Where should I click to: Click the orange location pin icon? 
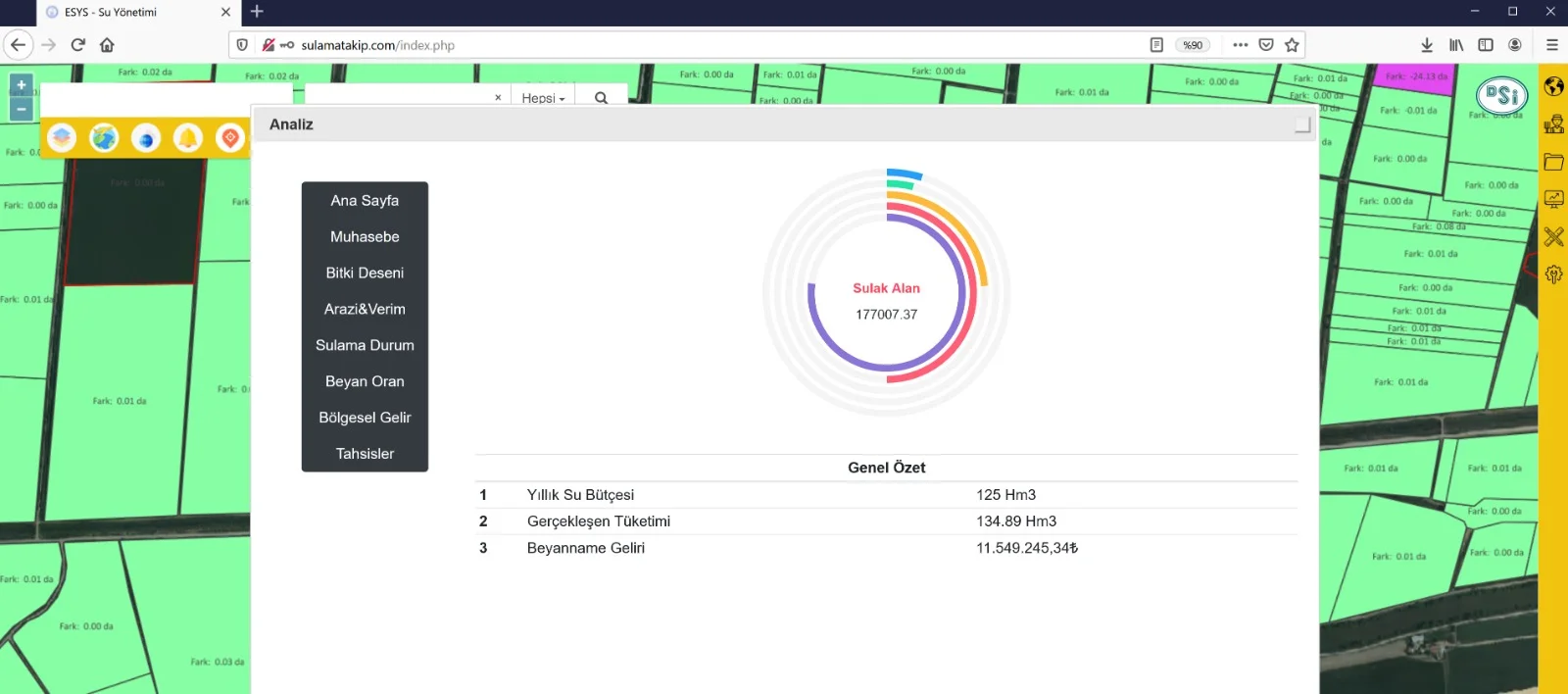[x=230, y=138]
